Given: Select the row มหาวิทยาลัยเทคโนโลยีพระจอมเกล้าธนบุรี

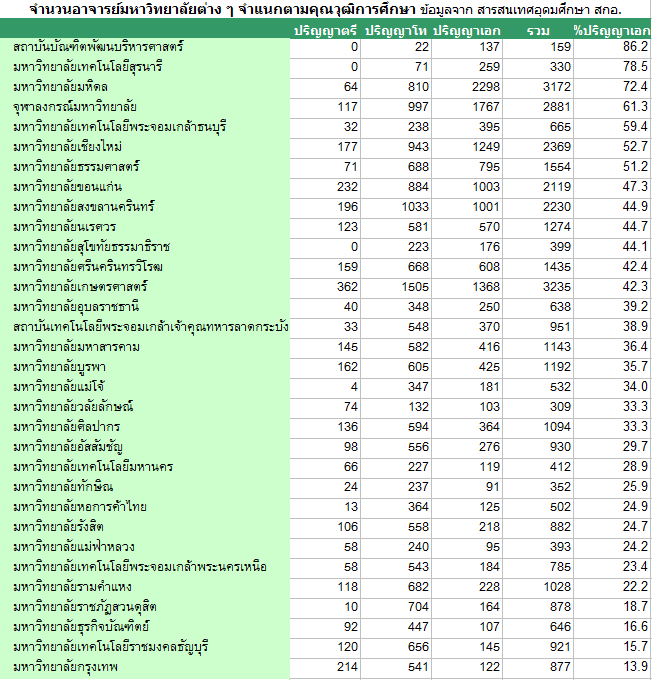Looking at the screenshot, I should point(325,127).
